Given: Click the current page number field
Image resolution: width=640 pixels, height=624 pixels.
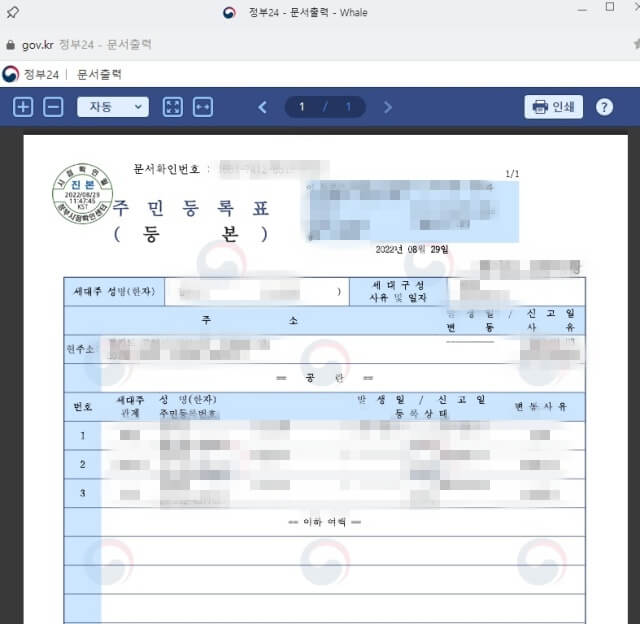Looking at the screenshot, I should click(302, 107).
